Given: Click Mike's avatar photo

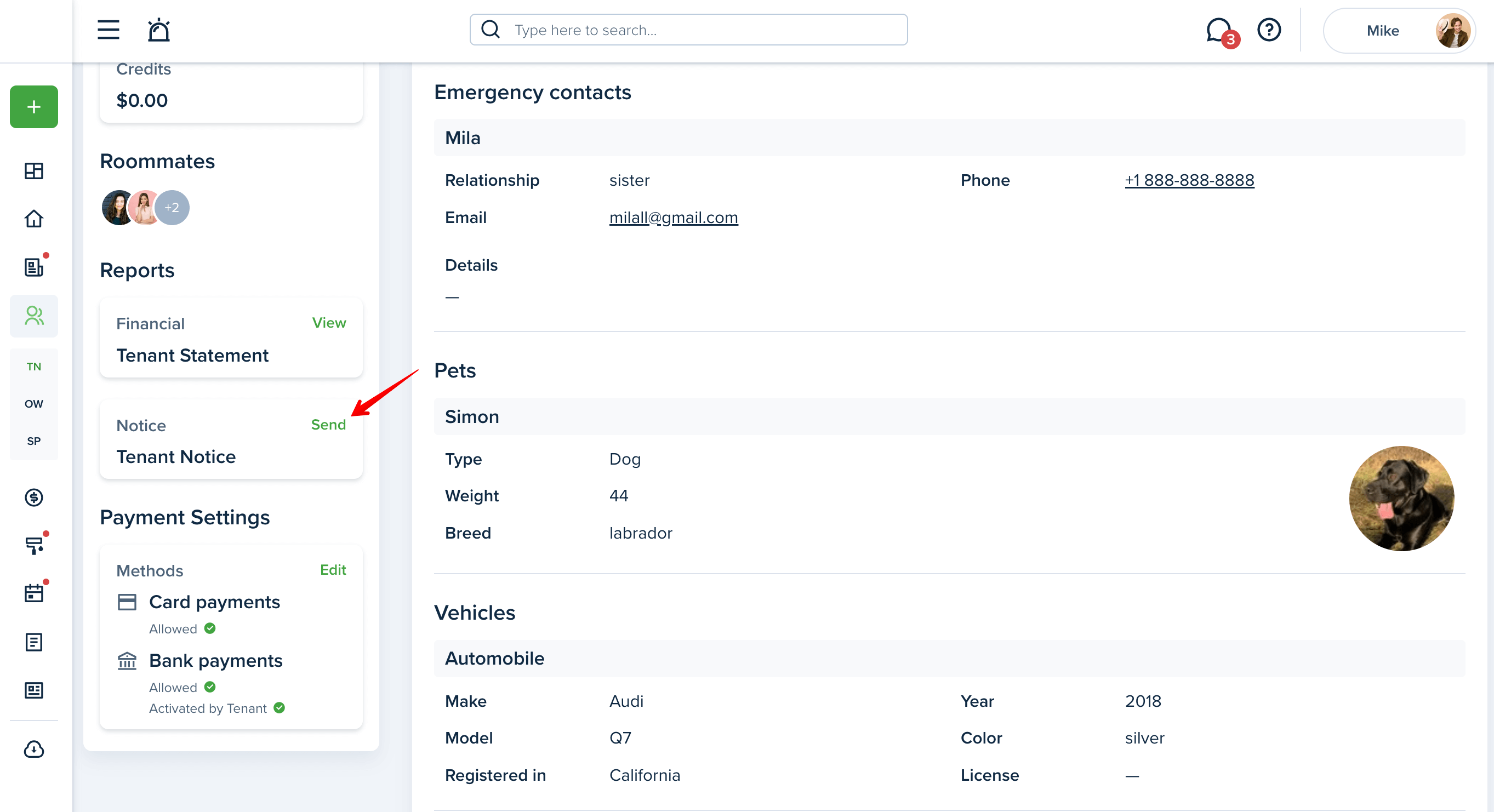Looking at the screenshot, I should click(1452, 30).
